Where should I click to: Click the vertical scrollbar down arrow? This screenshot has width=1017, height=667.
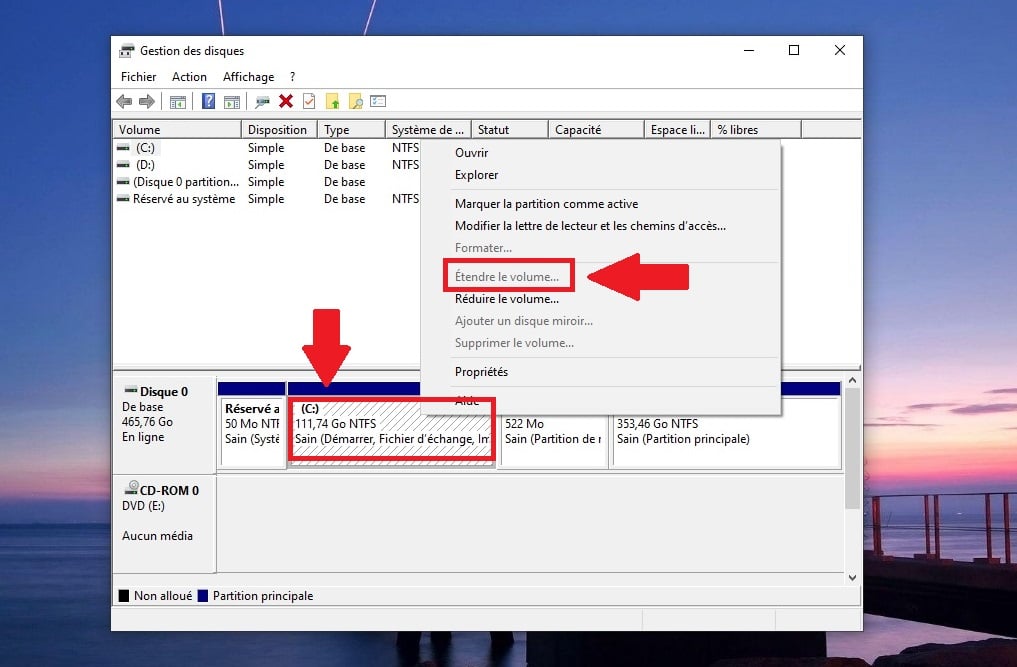853,577
